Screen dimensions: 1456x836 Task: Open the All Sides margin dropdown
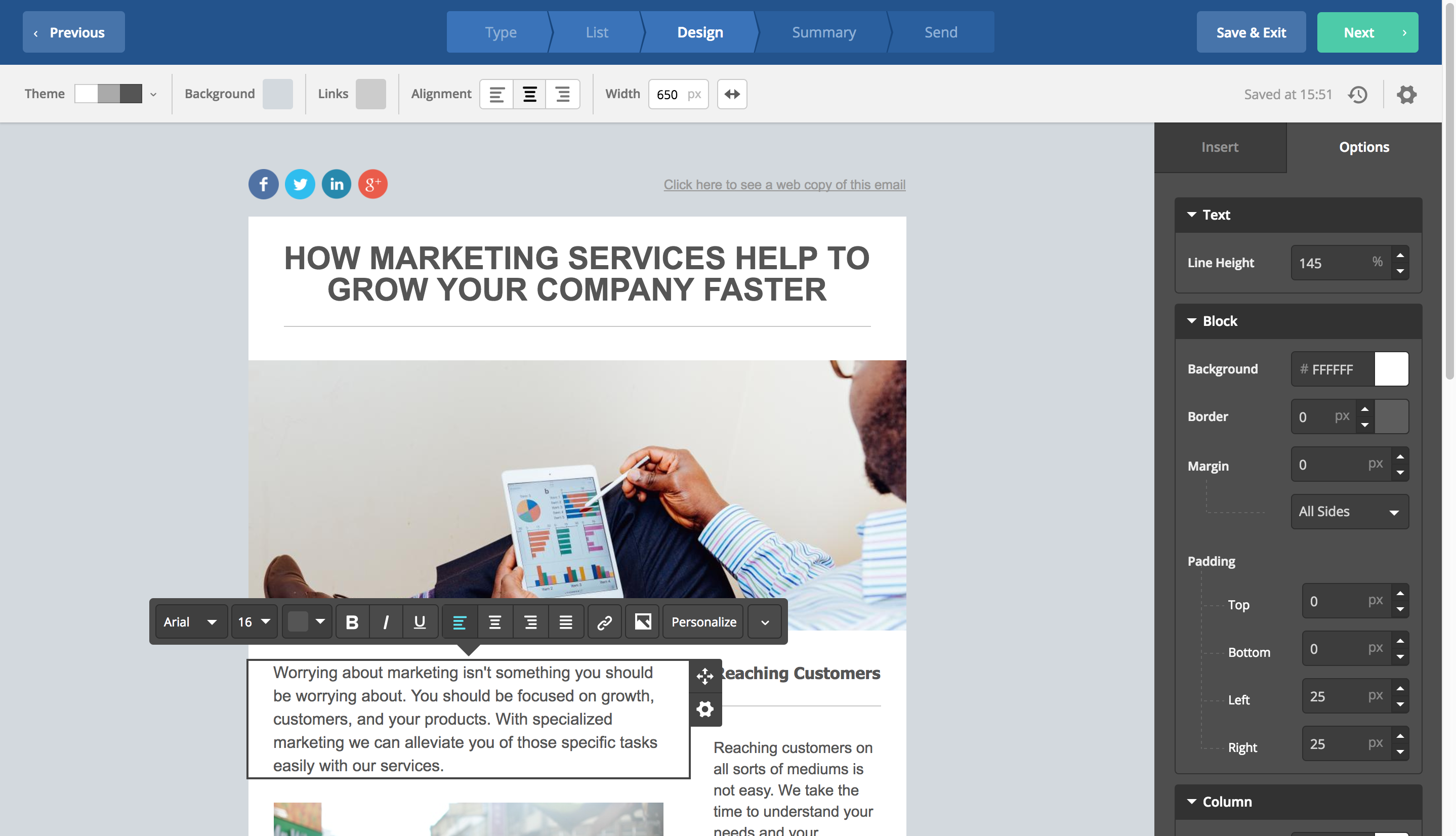click(x=1349, y=512)
